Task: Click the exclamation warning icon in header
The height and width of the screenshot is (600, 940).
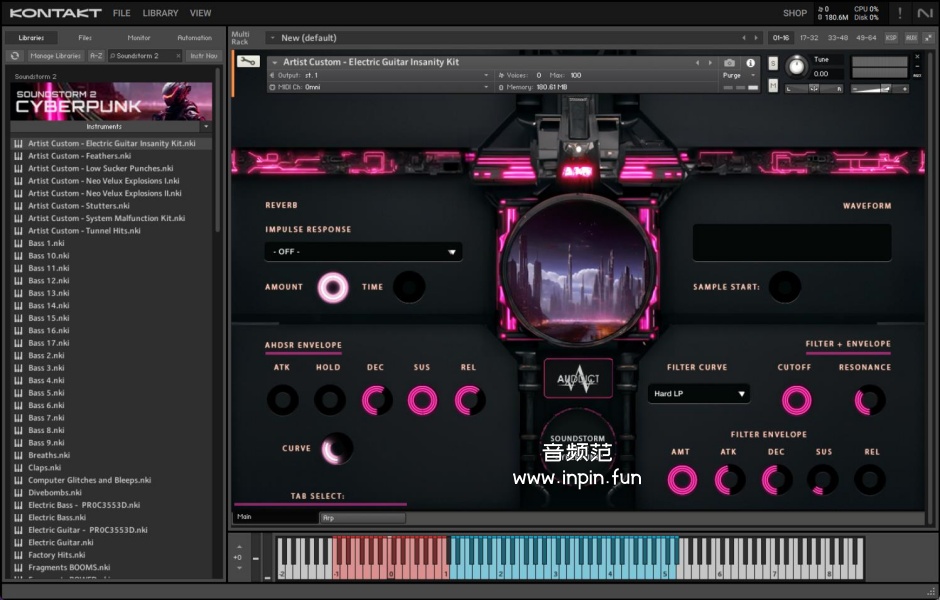Action: point(899,13)
